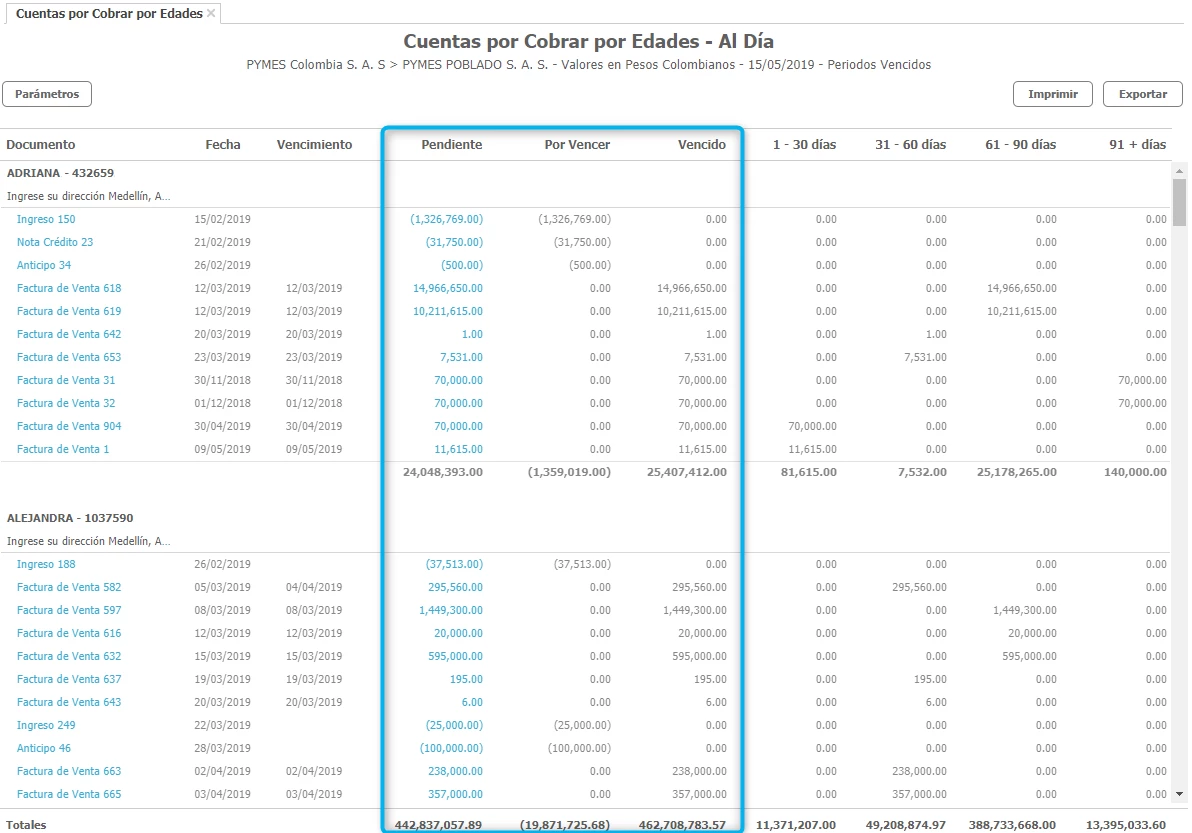The height and width of the screenshot is (833, 1192).
Task: Click the scrollbar down arrow
Action: click(x=1179, y=794)
